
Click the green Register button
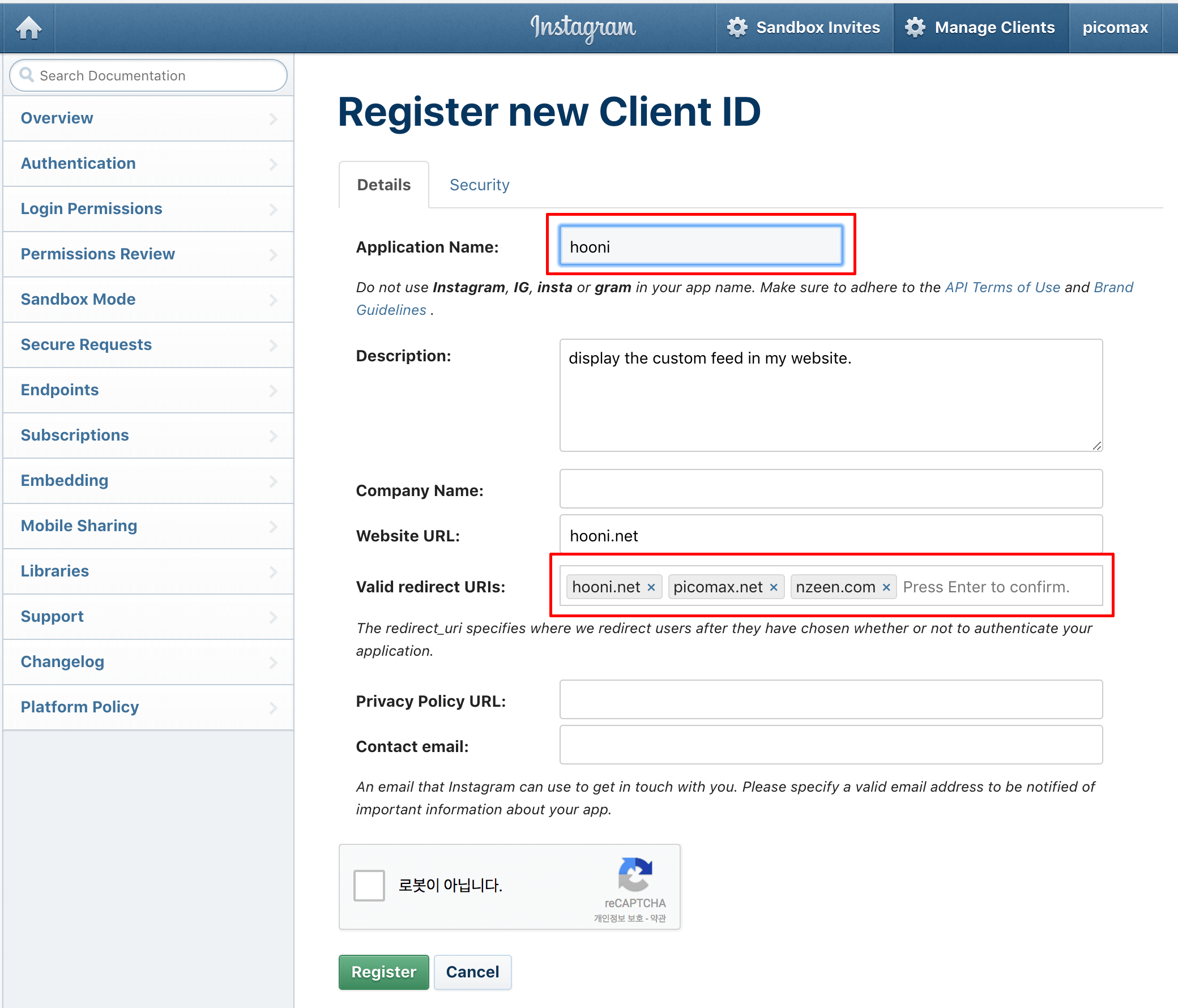384,972
